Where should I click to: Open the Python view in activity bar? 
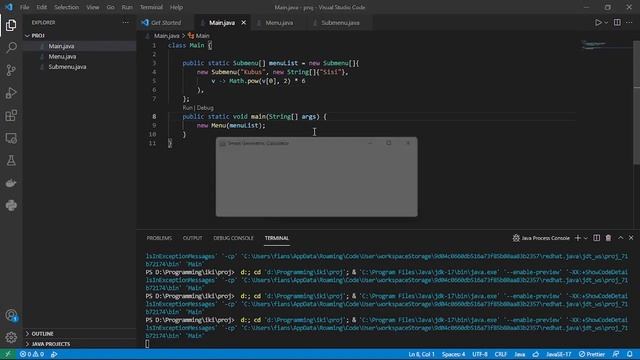point(11,205)
